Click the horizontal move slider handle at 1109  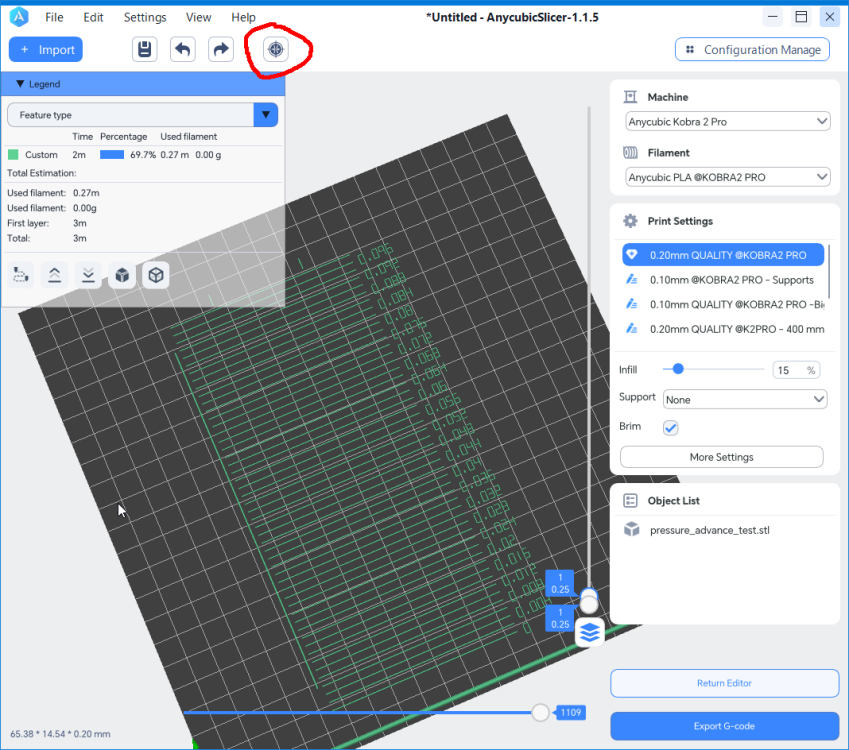pyautogui.click(x=540, y=713)
